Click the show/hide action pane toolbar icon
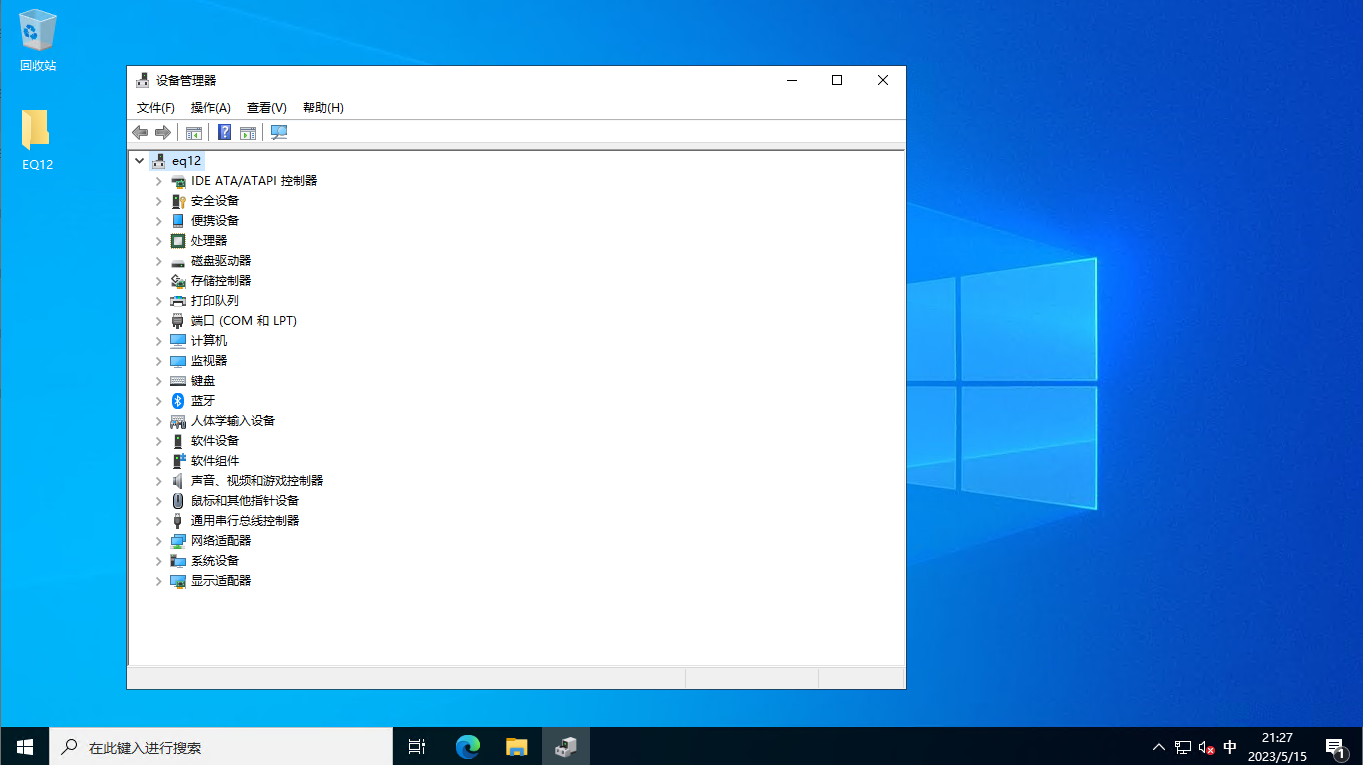The width and height of the screenshot is (1363, 765). coord(248,132)
